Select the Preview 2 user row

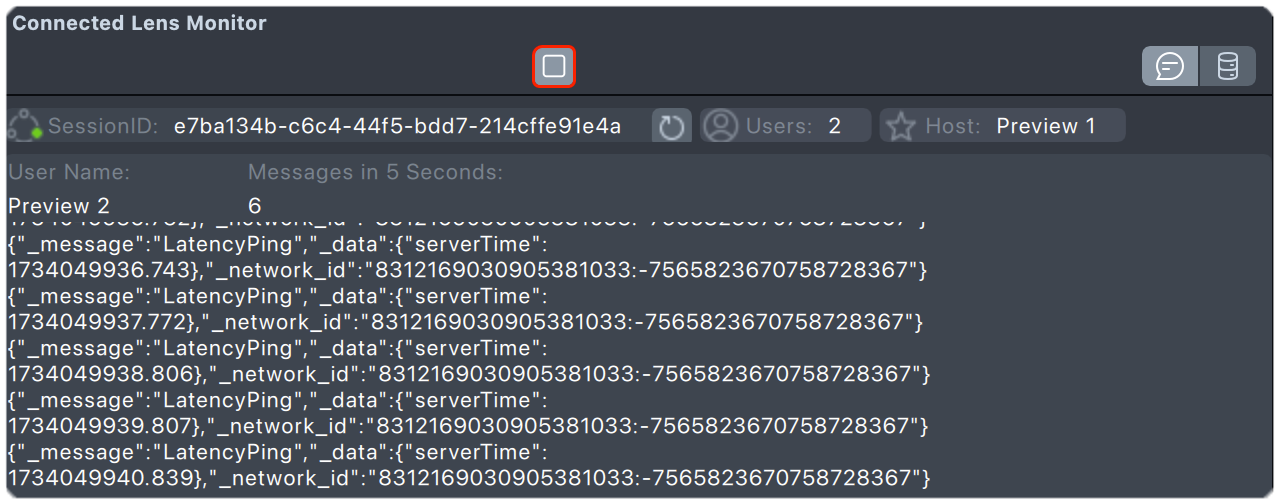click(59, 206)
